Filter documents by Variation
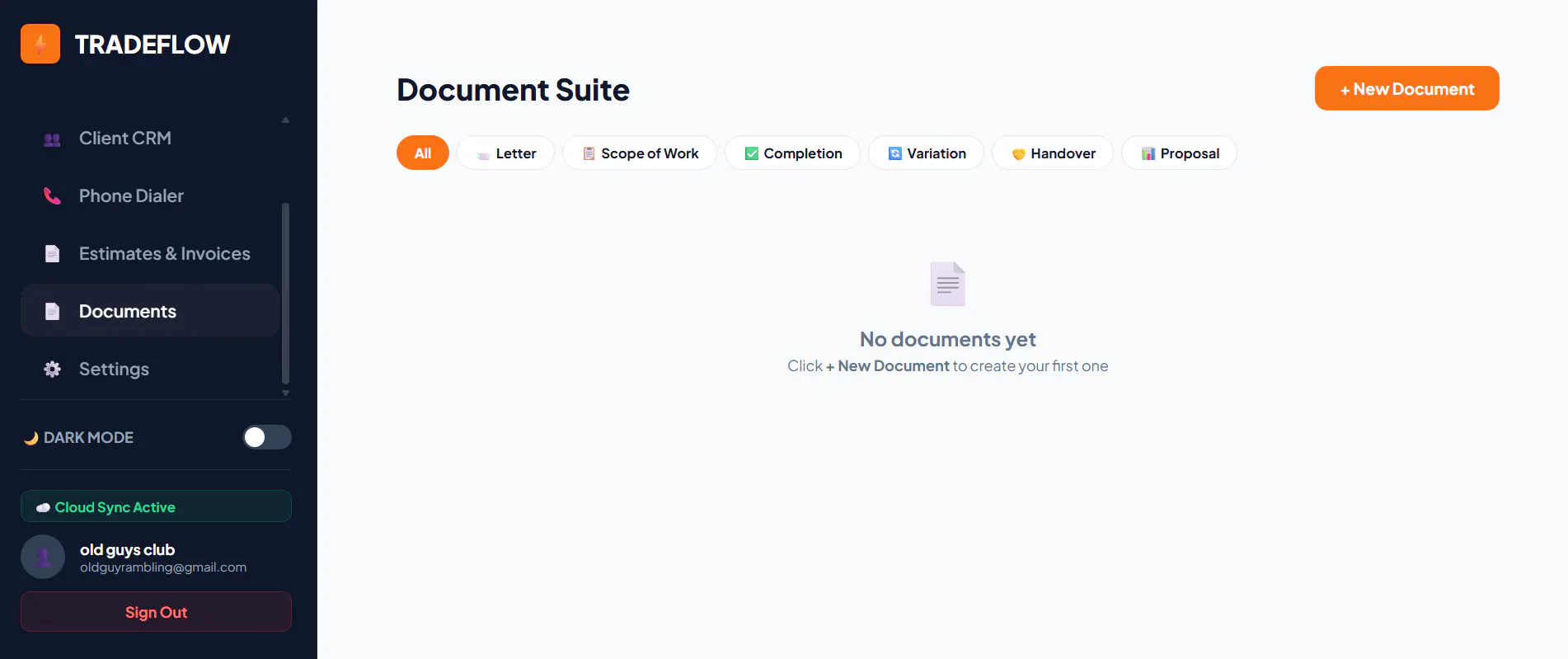Screen dimensions: 1568x659 point(927,153)
